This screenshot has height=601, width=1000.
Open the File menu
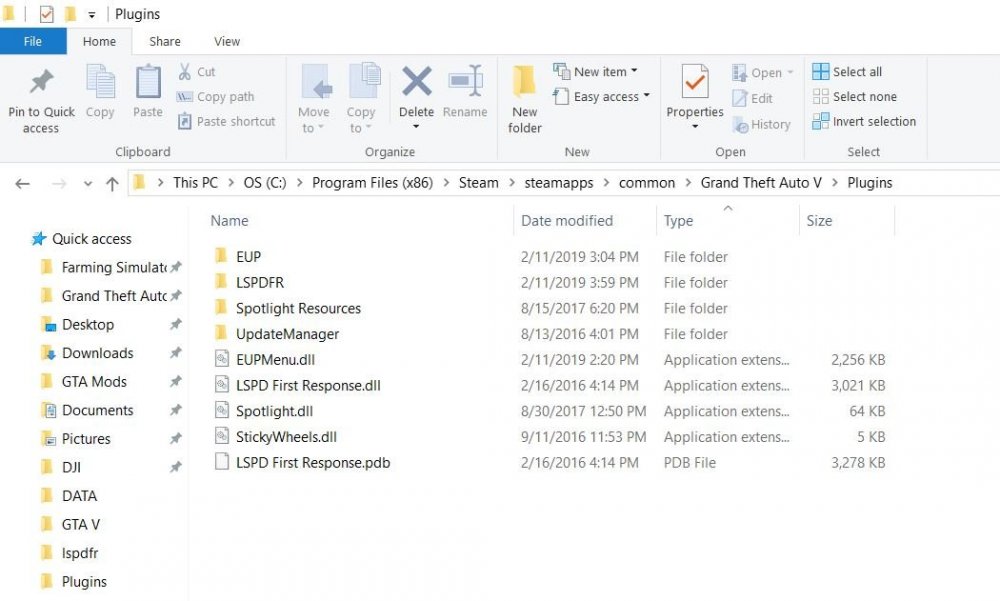pyautogui.click(x=33, y=41)
